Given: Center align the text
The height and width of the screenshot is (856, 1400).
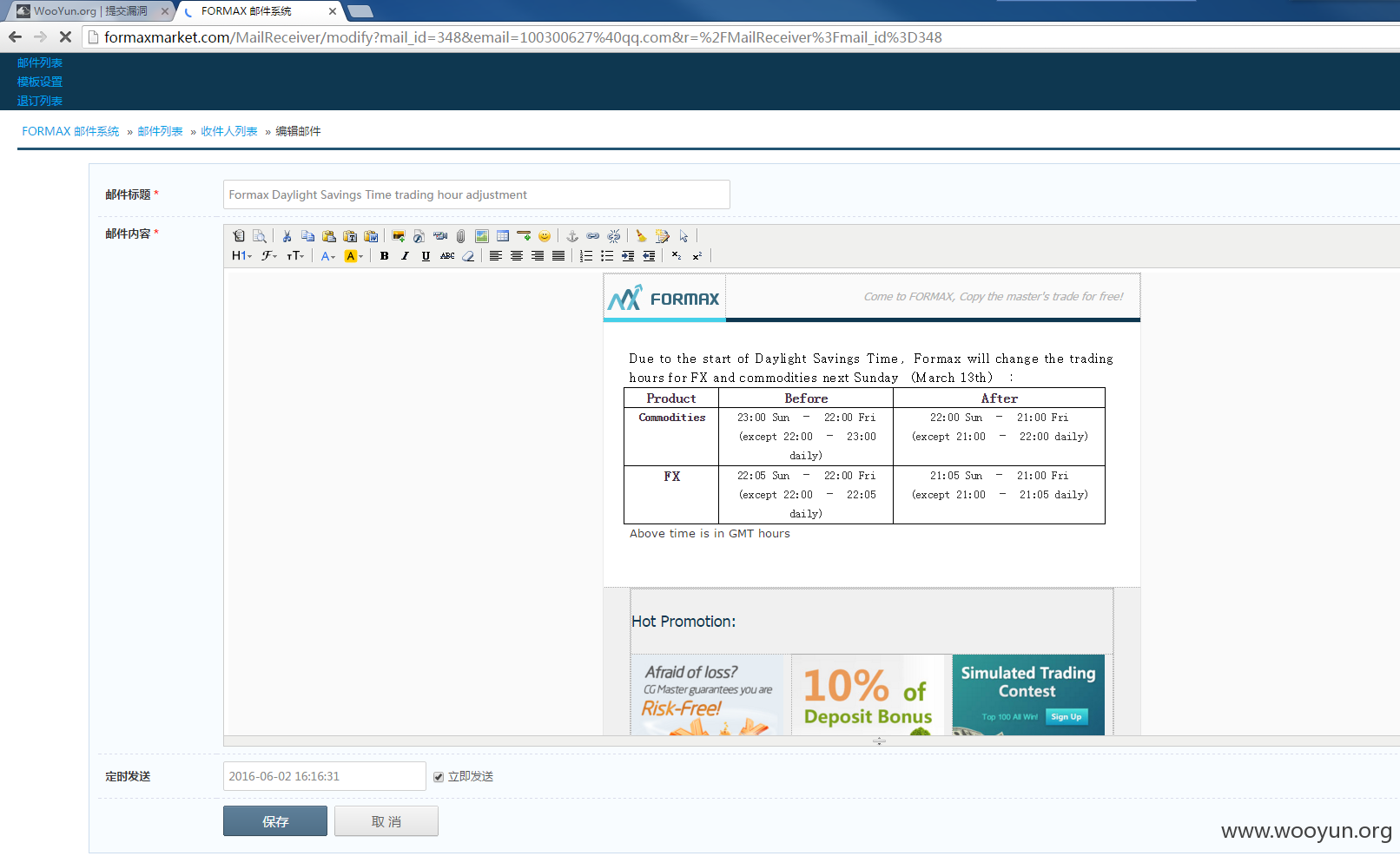Looking at the screenshot, I should tap(517, 256).
